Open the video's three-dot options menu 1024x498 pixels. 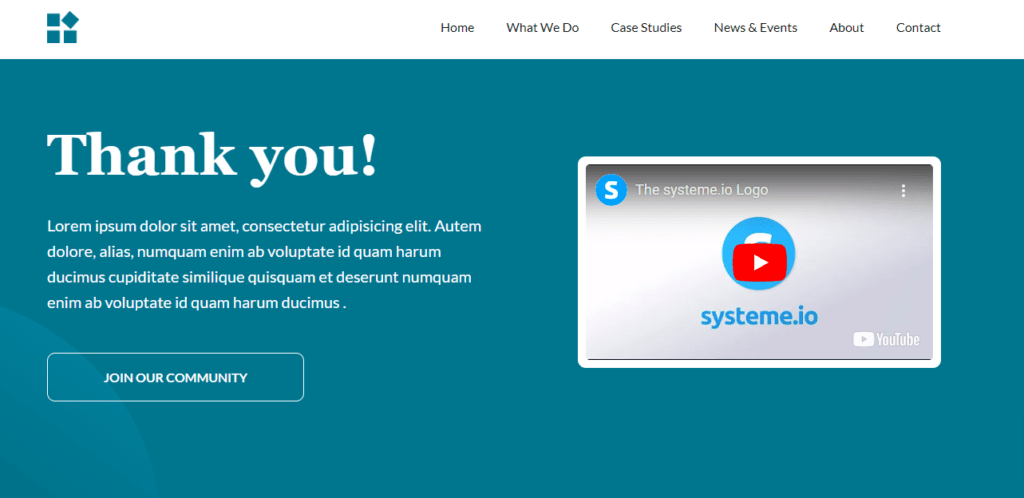[x=903, y=191]
